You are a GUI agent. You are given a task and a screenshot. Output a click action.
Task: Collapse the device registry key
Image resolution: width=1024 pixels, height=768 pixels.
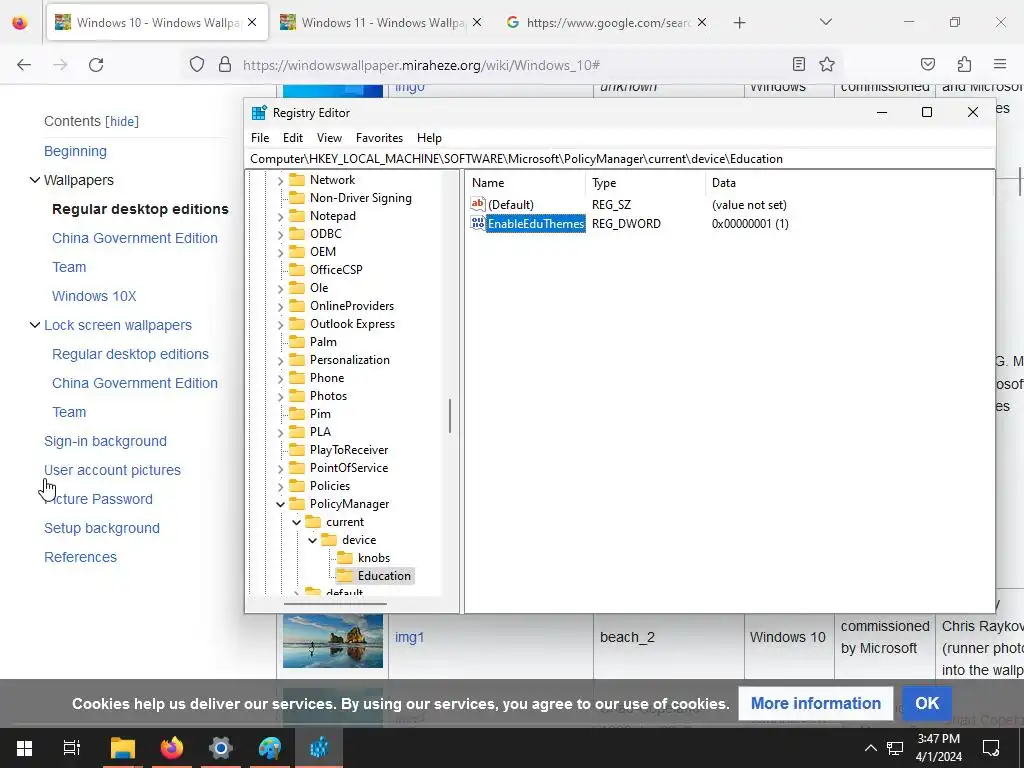point(312,540)
